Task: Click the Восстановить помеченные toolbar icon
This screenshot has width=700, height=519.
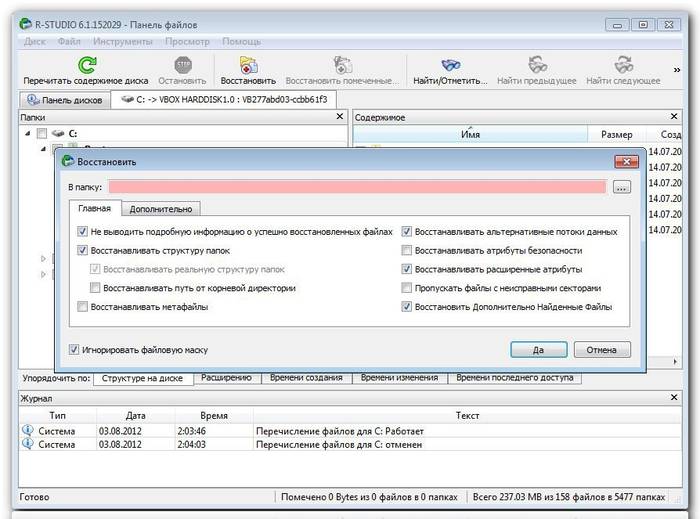Action: [343, 65]
